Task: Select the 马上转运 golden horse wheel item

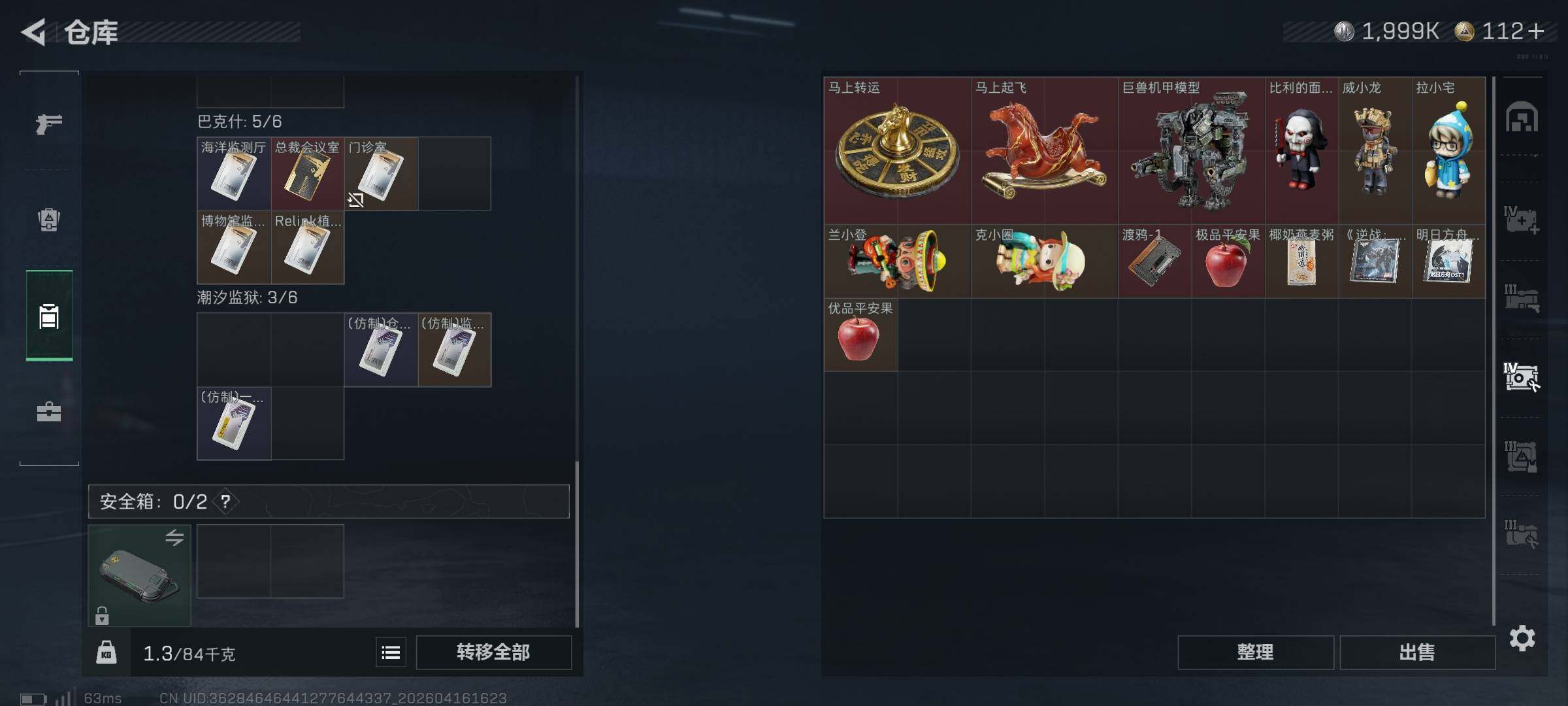Action: tap(898, 151)
